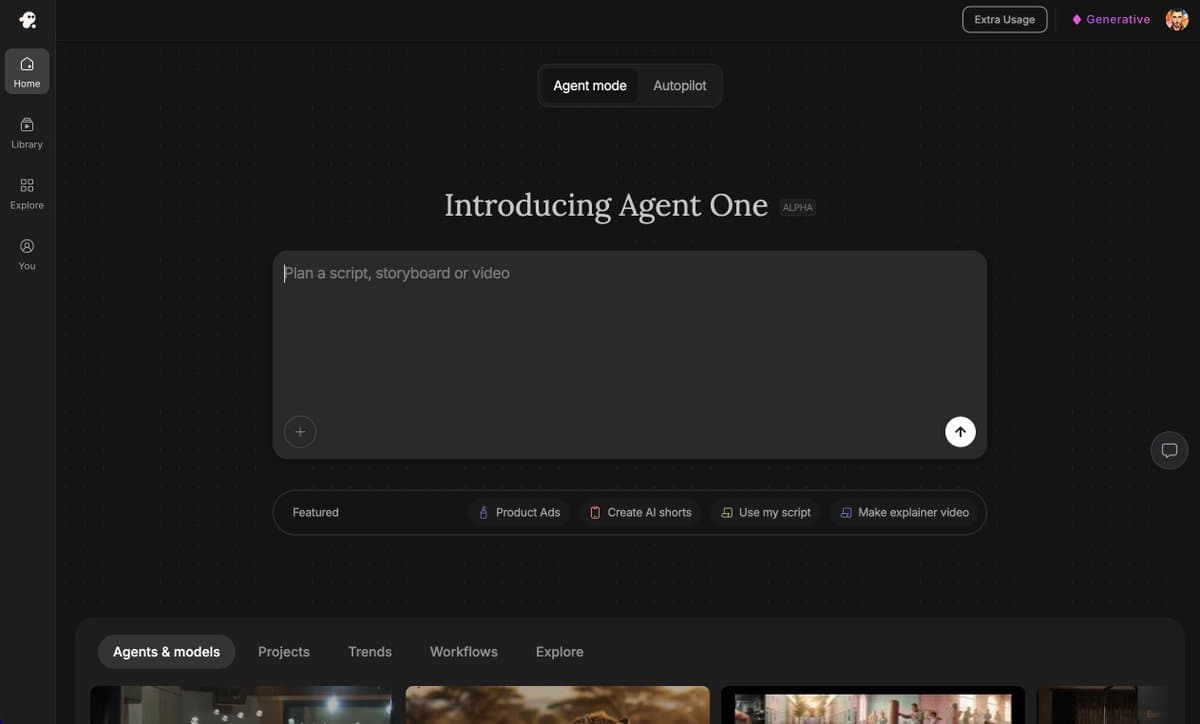Viewport: 1200px width, 724px height.
Task: Click the Extra Usage button
Action: pyautogui.click(x=1005, y=19)
